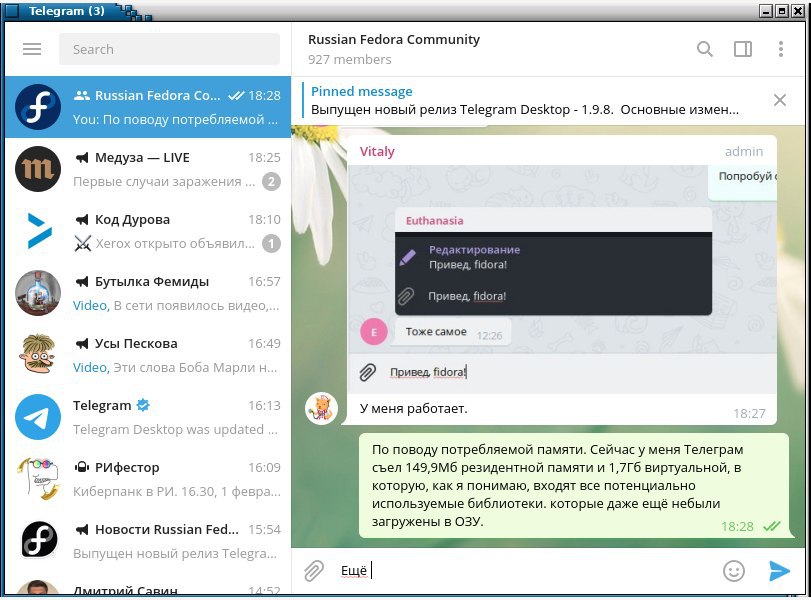The image size is (811, 600).
Task: Click the Код Дурова arrow avatar
Action: coord(38,231)
